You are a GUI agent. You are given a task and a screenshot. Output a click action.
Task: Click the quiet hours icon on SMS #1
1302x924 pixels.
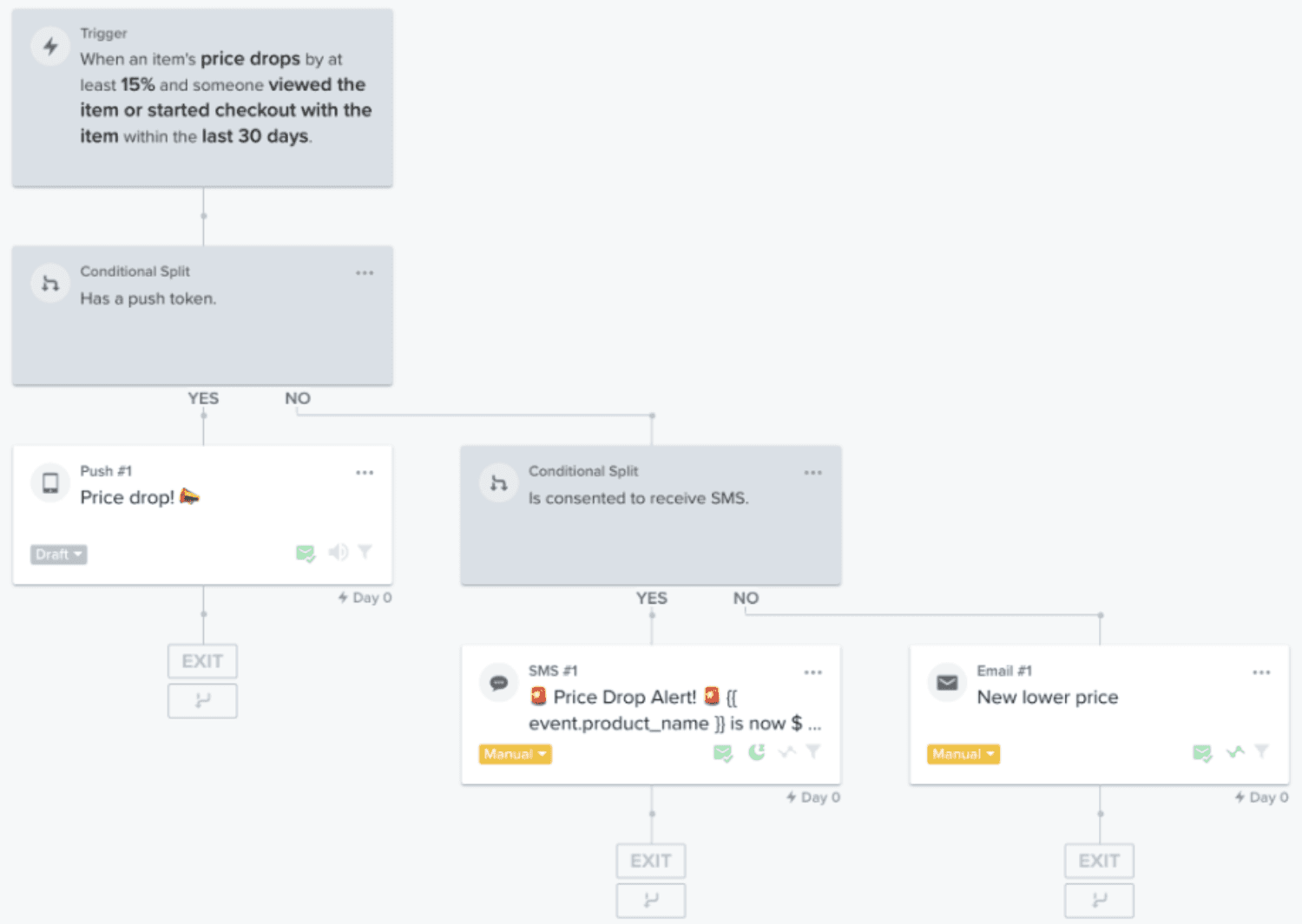coord(757,751)
